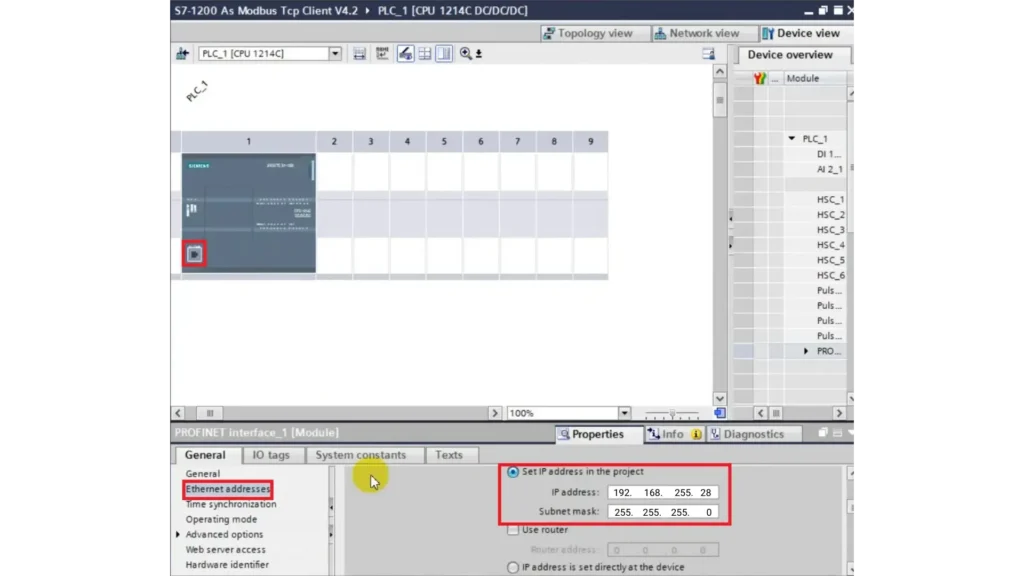
Task: Click the vertical split view icon
Action: click(443, 53)
